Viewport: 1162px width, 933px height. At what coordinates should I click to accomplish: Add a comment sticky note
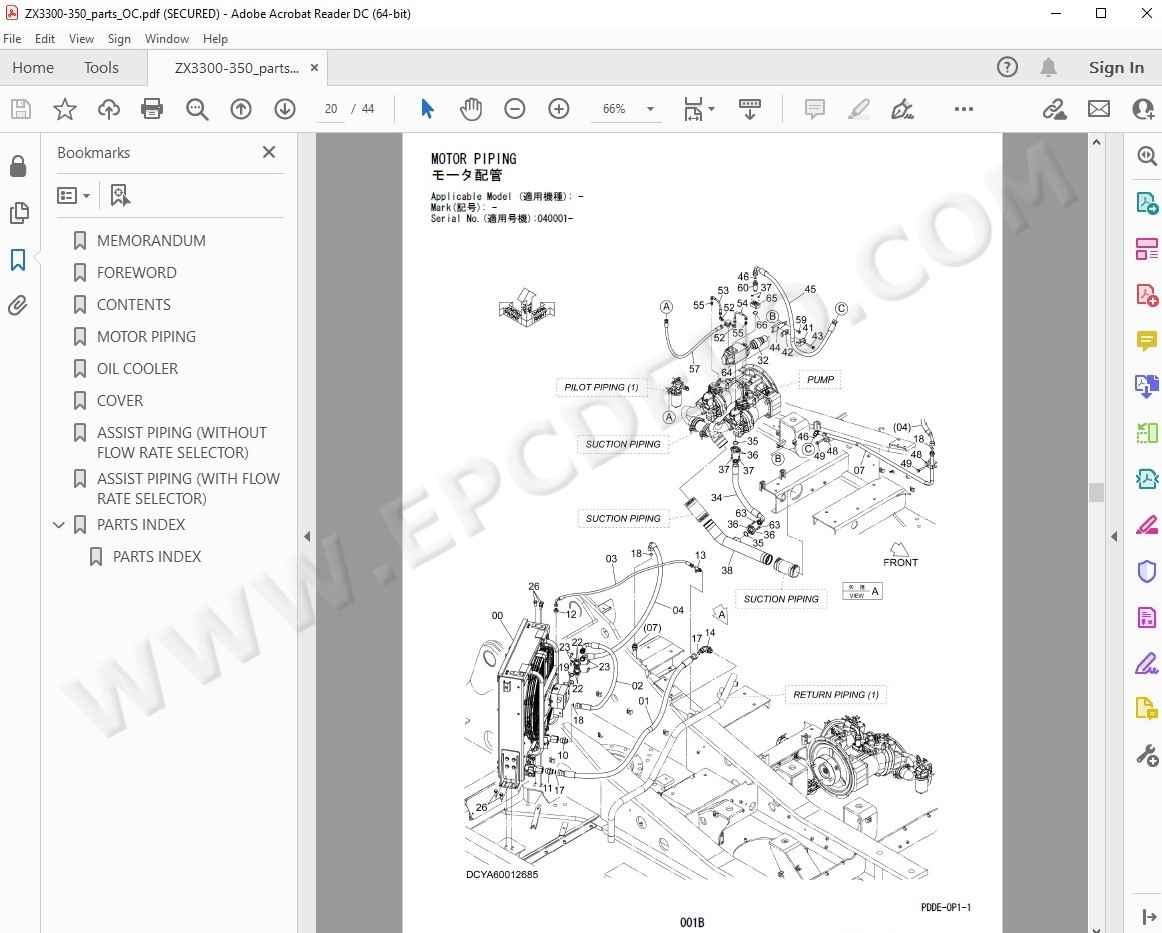pos(815,109)
